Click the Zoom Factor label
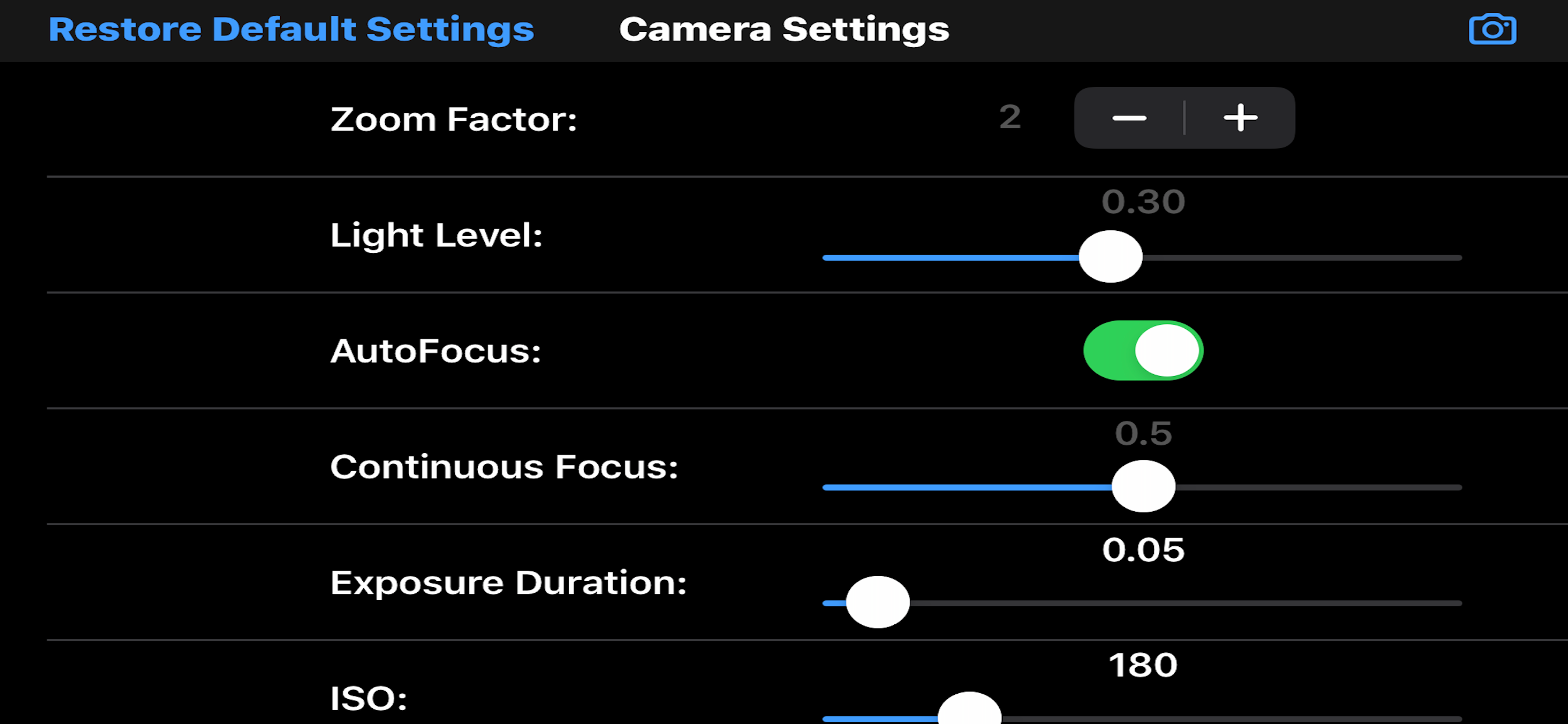Image resolution: width=1568 pixels, height=724 pixels. (x=453, y=120)
